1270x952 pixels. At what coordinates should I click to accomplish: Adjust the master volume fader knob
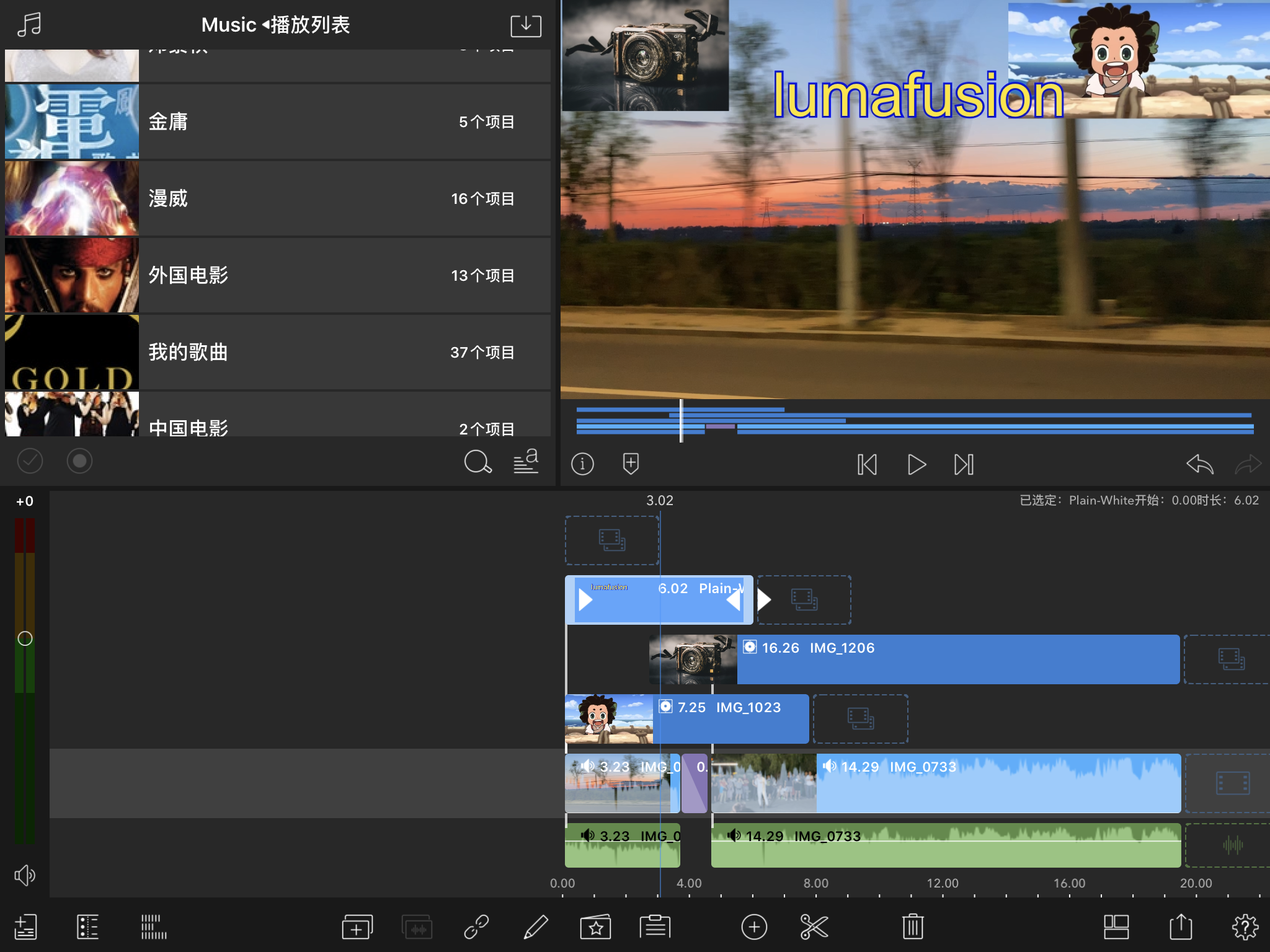coord(25,638)
